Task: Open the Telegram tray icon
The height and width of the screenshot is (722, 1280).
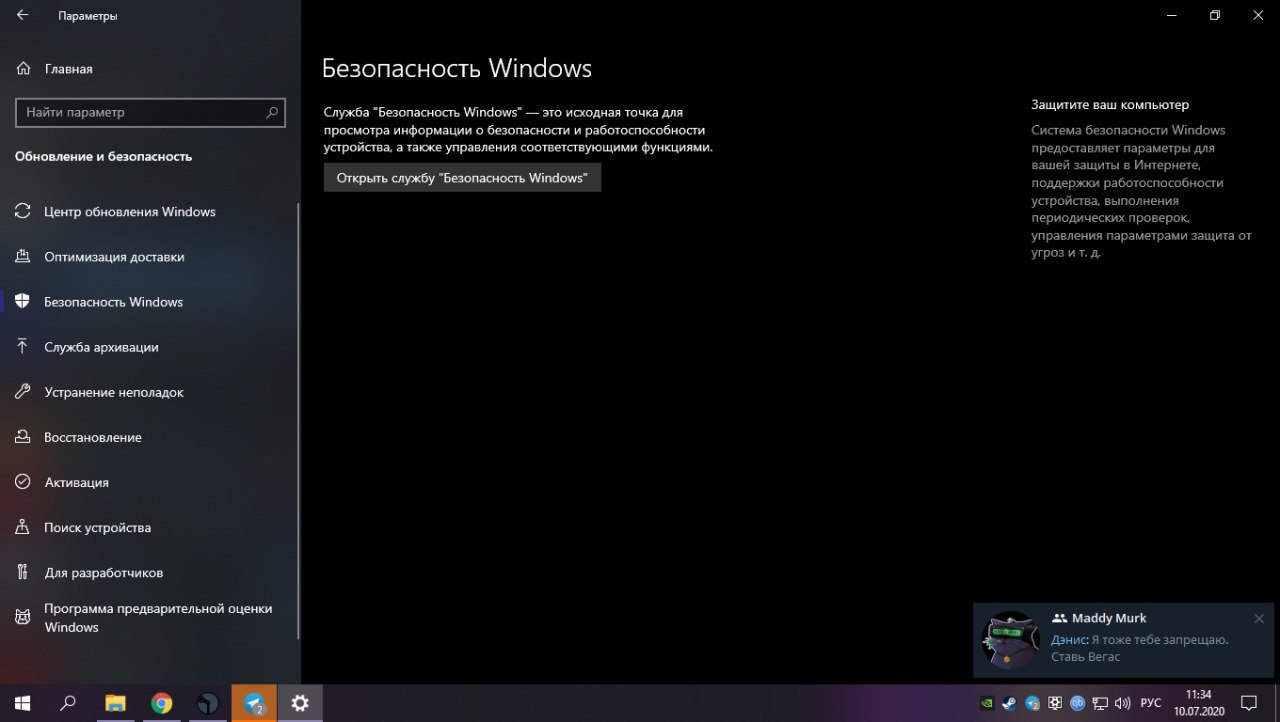Action: tap(1033, 703)
